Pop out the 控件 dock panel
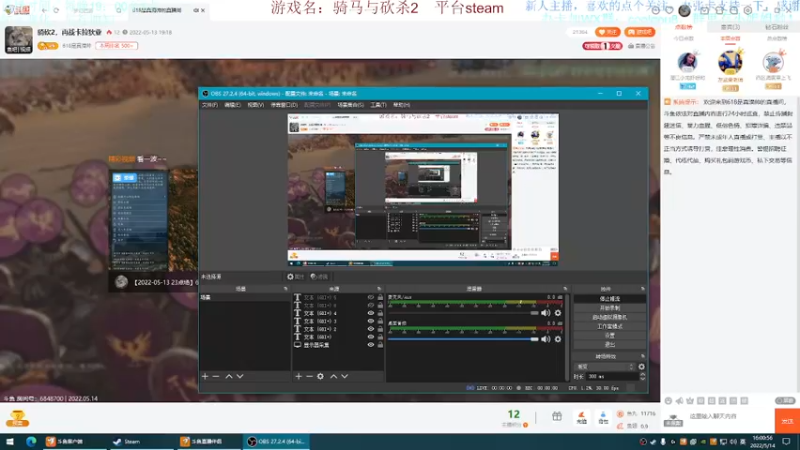The height and width of the screenshot is (450, 800). tap(642, 289)
